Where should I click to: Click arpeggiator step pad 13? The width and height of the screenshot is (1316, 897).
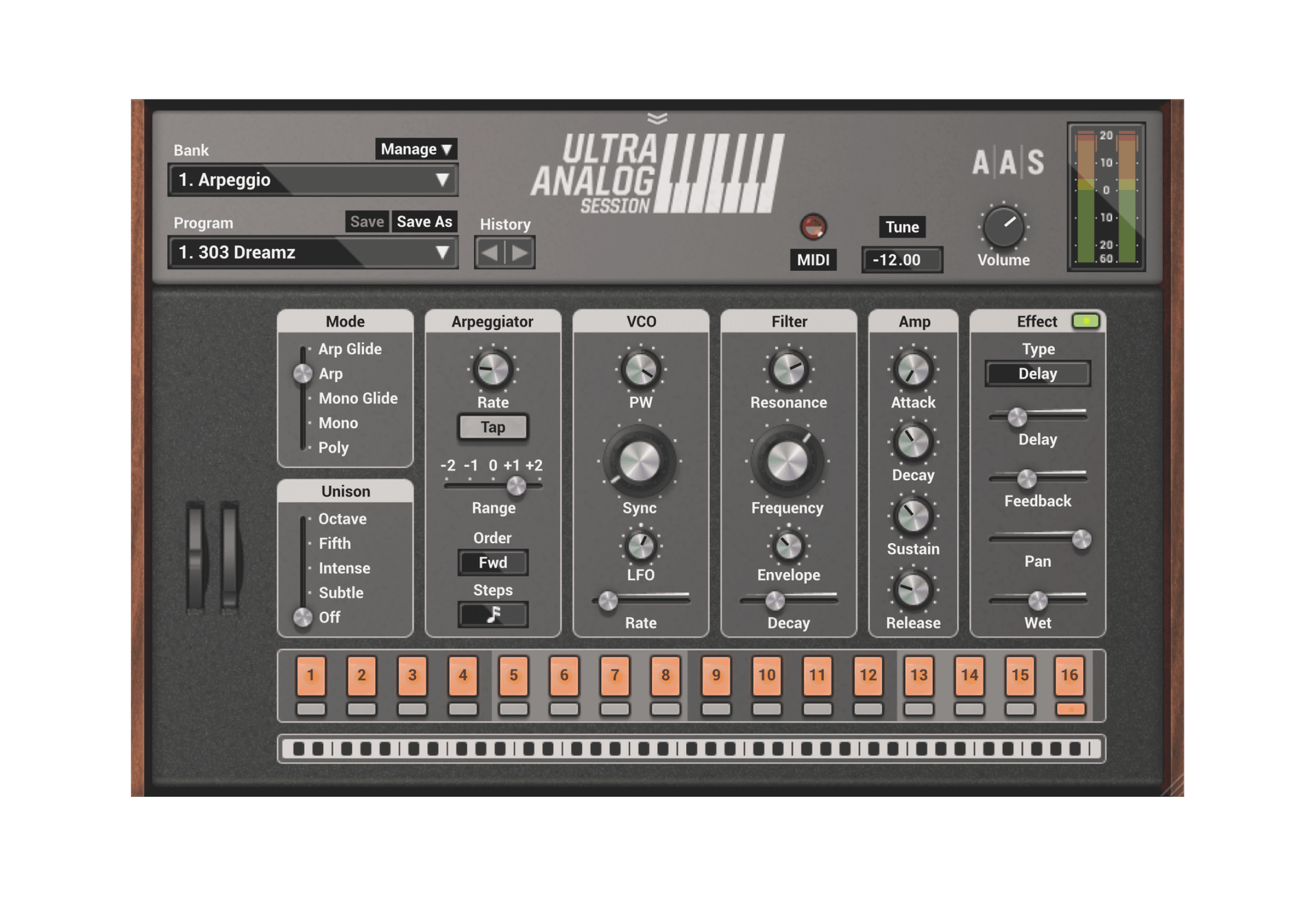[x=918, y=675]
